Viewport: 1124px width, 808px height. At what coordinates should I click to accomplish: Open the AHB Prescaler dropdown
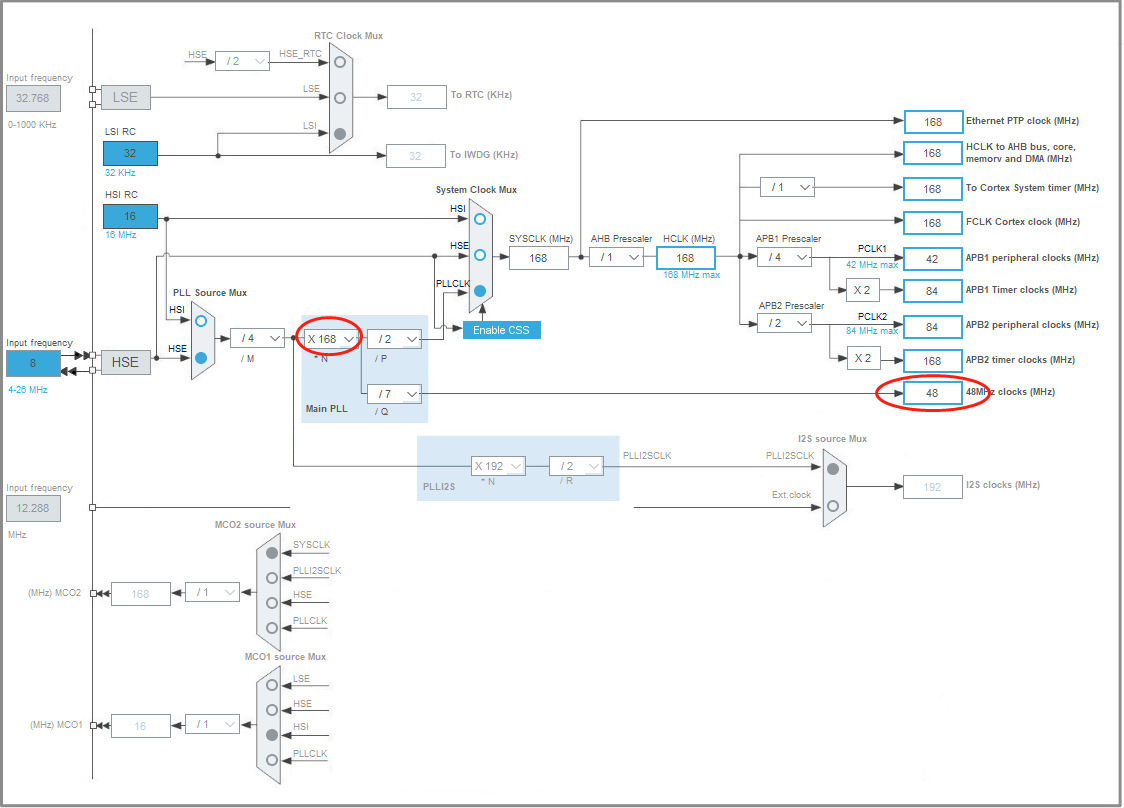click(x=616, y=257)
